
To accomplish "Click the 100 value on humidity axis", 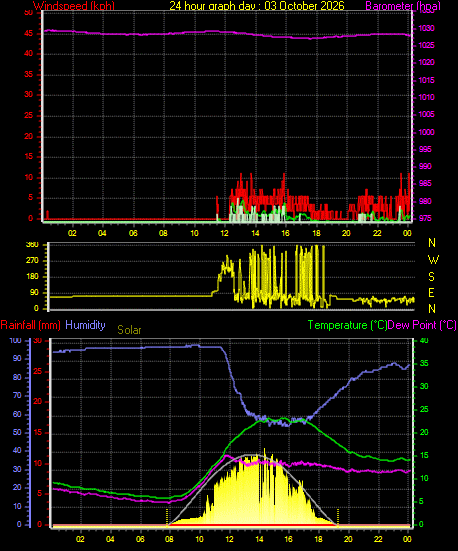I will 15,341.
